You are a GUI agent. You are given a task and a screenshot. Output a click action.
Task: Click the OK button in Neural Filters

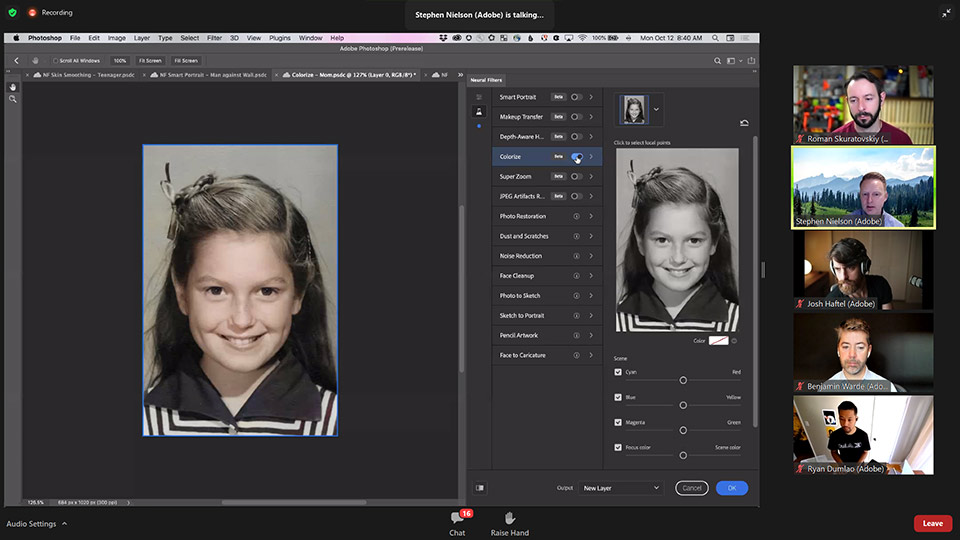pyautogui.click(x=732, y=488)
